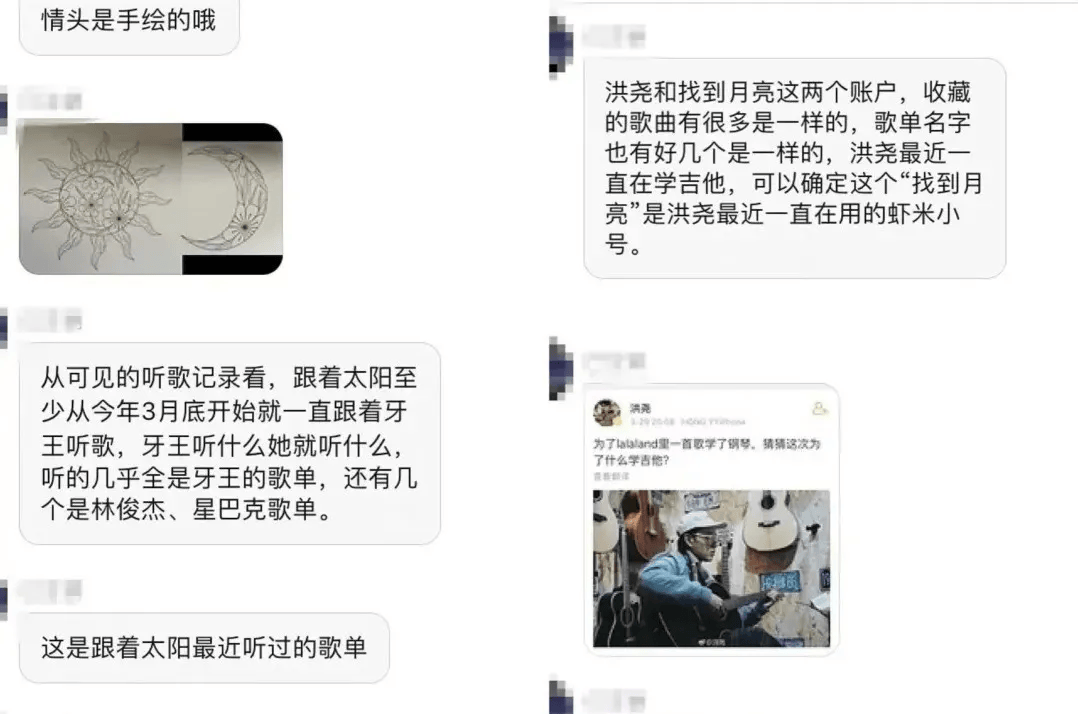Screen dimensions: 1078x714
Task: Open the sun drawing image
Action: pyautogui.click(x=100, y=199)
